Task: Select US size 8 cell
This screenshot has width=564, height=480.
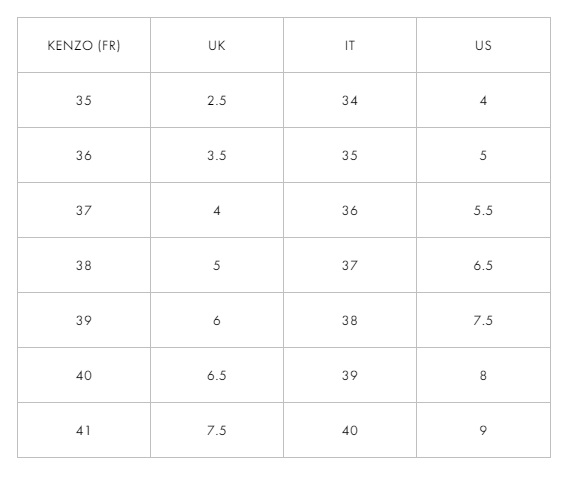Action: click(483, 376)
